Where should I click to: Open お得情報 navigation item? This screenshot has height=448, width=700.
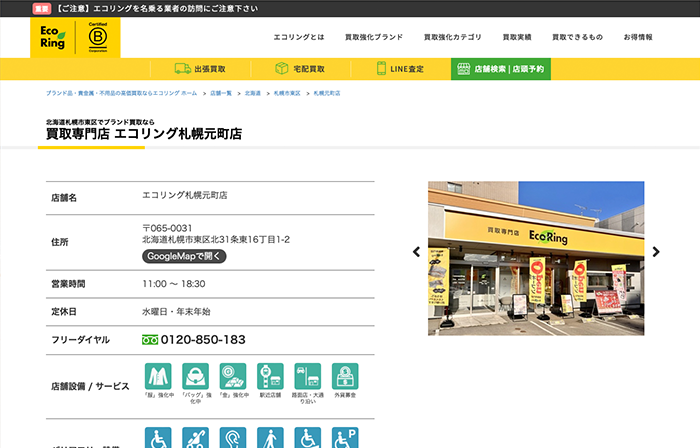point(638,37)
